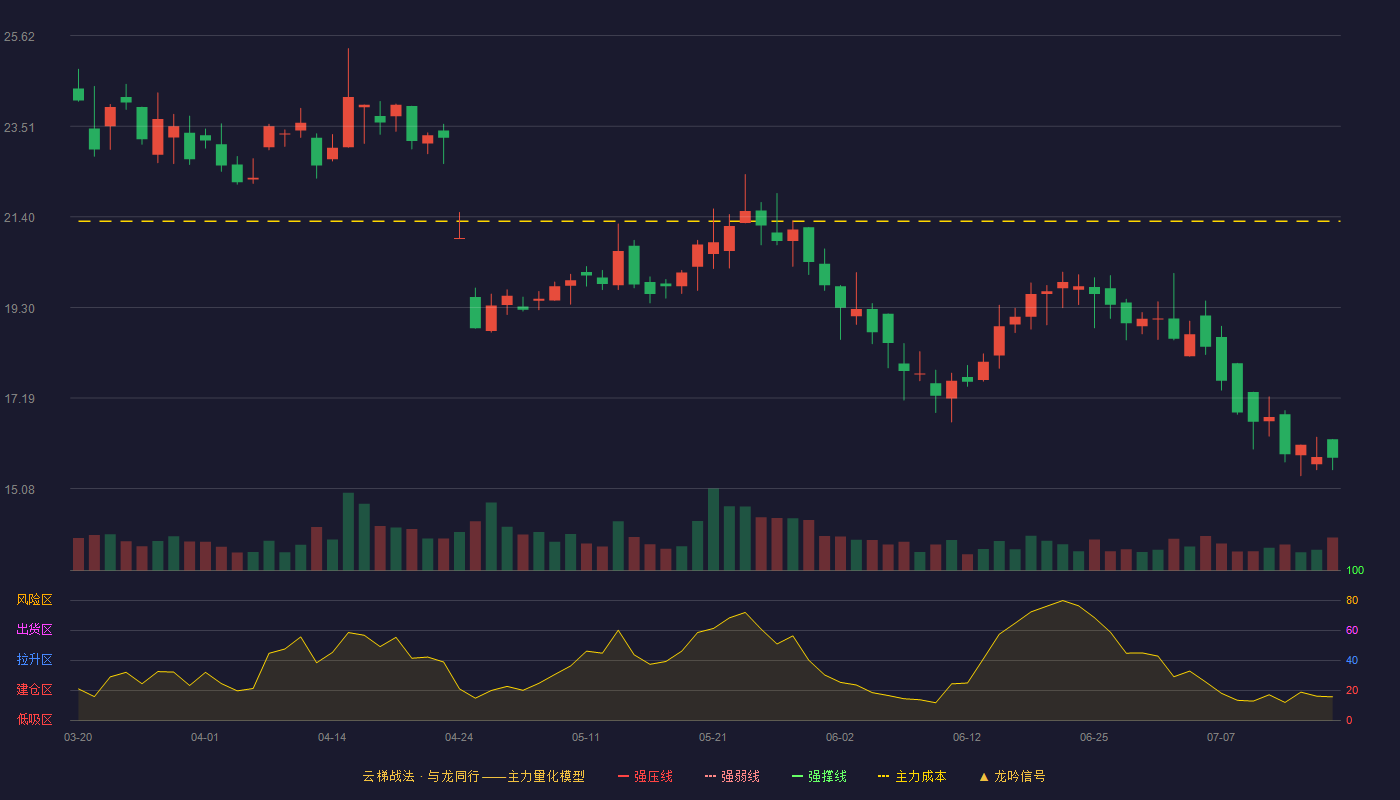This screenshot has width=1400, height=800.
Task: Select the 风险区 zone label
Action: point(34,600)
